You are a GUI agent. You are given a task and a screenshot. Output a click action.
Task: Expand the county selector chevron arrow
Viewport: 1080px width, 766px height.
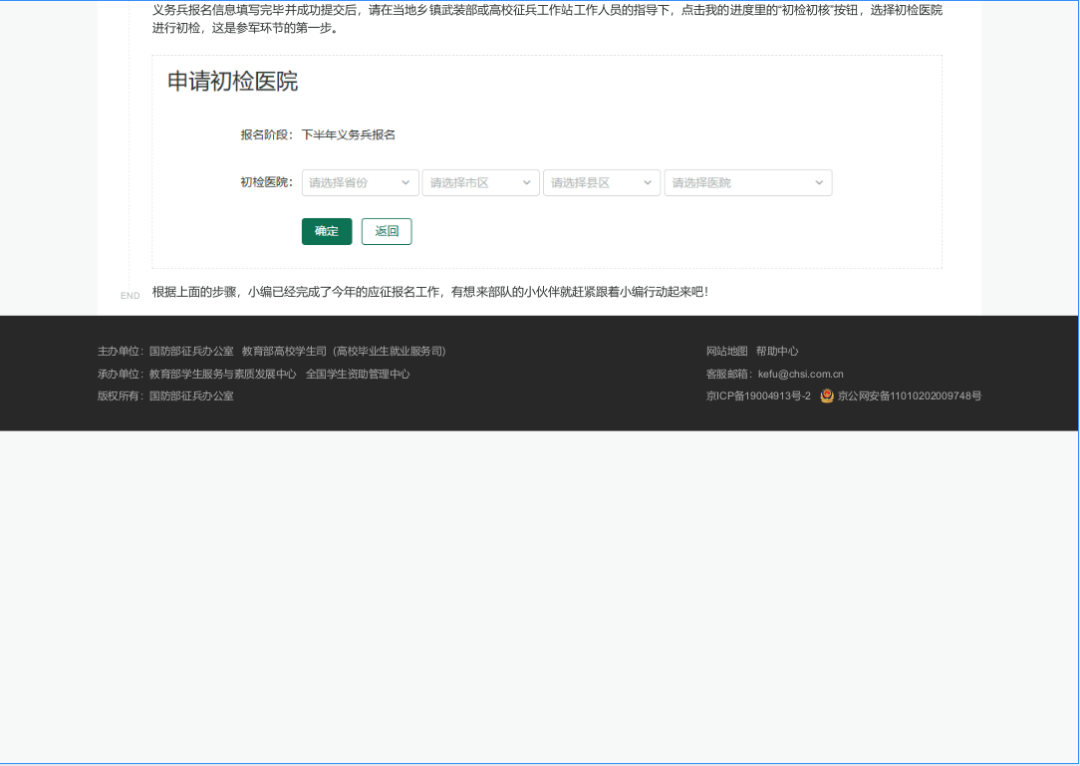[647, 182]
